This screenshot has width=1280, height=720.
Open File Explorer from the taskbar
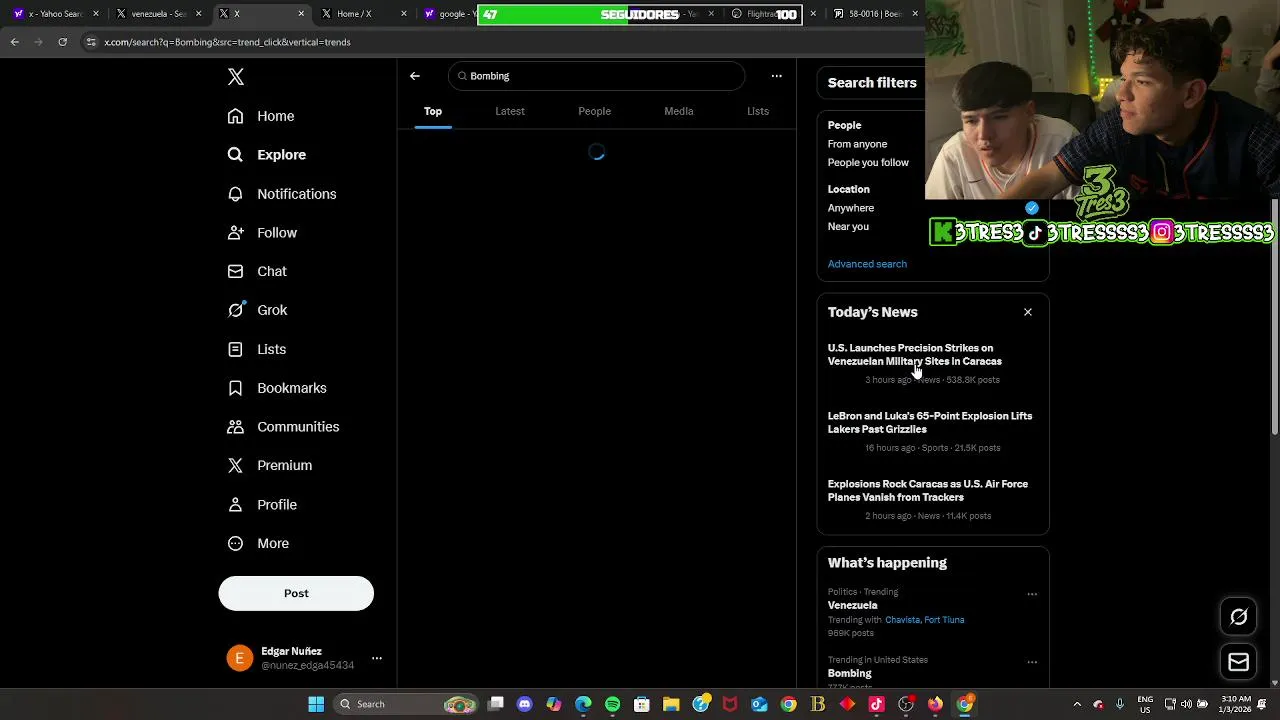point(671,704)
